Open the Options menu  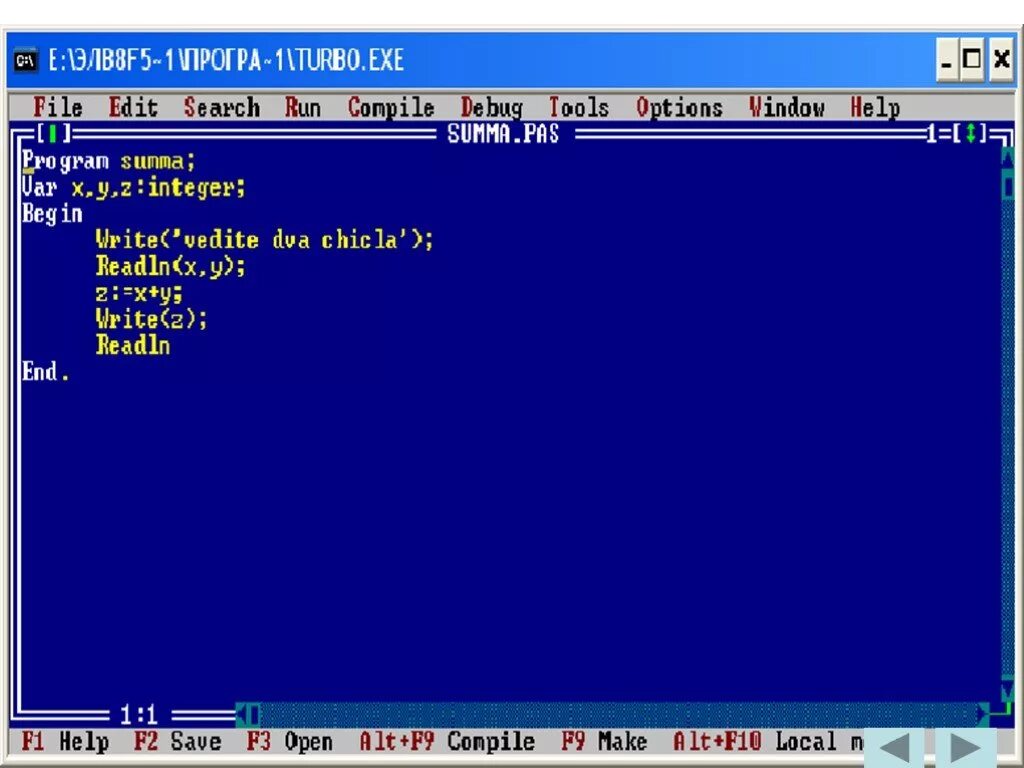(x=679, y=108)
